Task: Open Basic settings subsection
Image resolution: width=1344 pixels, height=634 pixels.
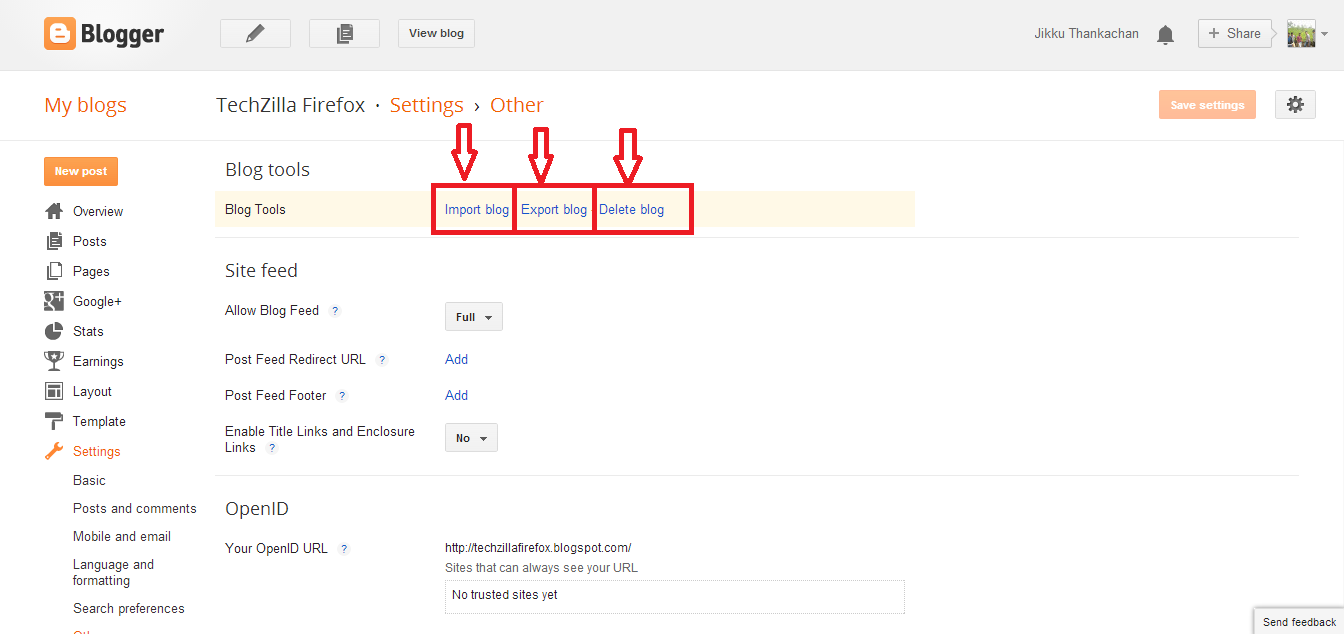Action: click(x=89, y=480)
